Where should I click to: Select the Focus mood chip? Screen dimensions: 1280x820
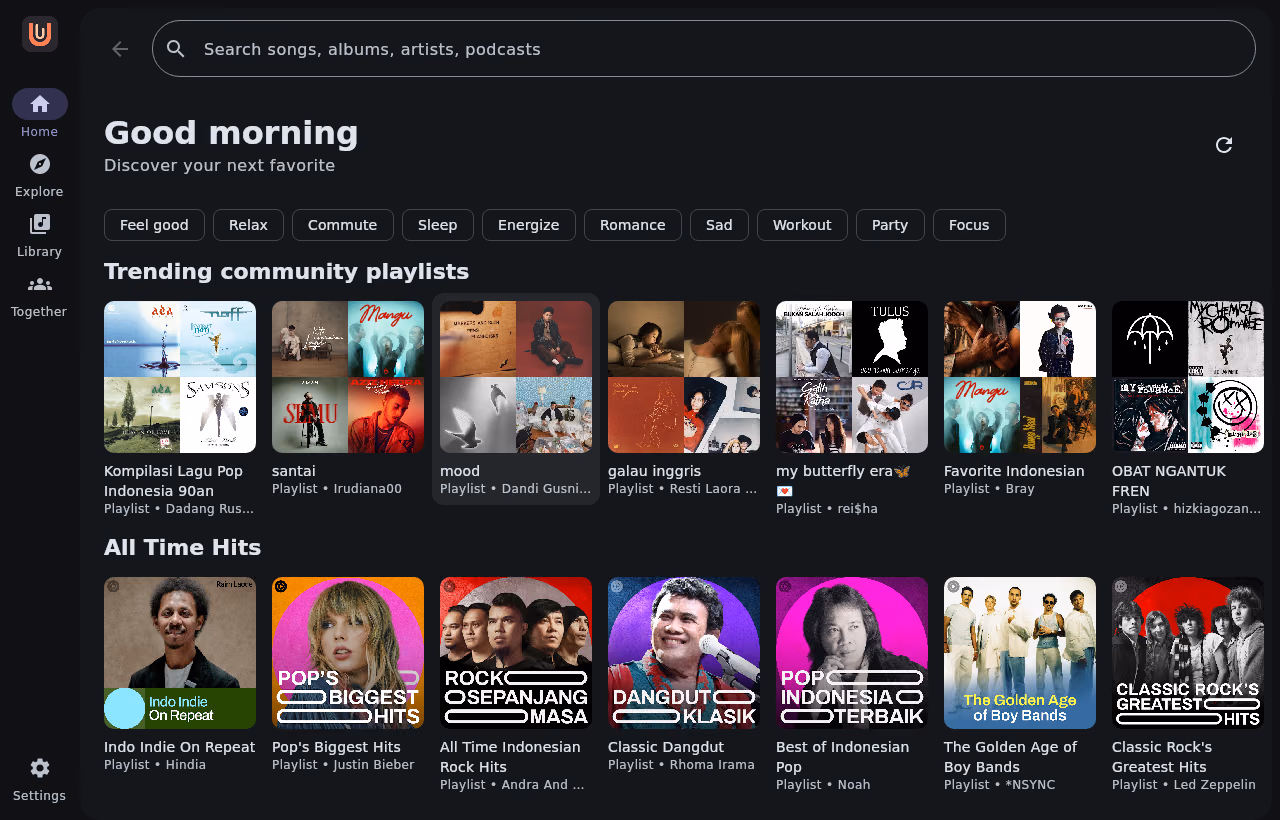pyautogui.click(x=969, y=225)
